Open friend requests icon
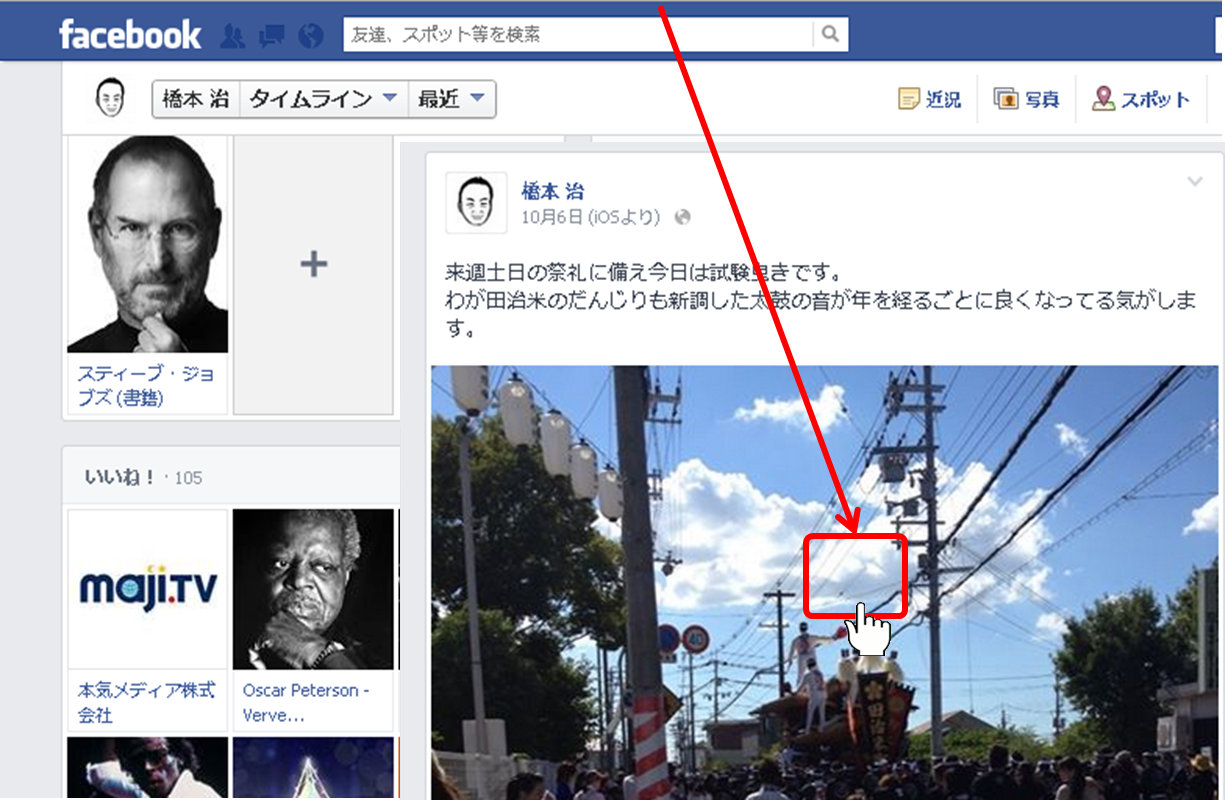Viewport: 1225px width, 800px height. pos(232,36)
